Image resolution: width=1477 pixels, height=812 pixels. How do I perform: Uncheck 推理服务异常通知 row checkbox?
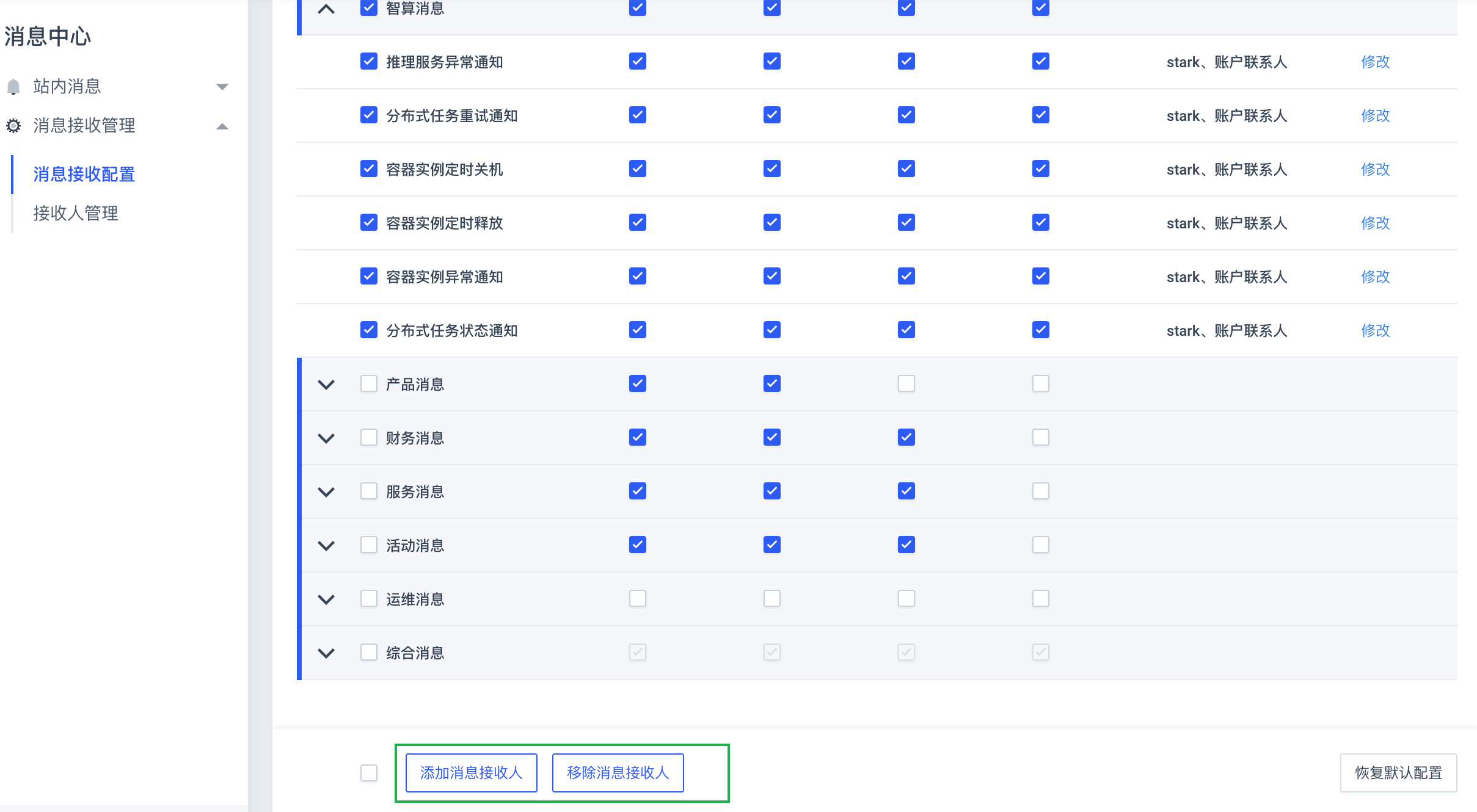point(369,61)
